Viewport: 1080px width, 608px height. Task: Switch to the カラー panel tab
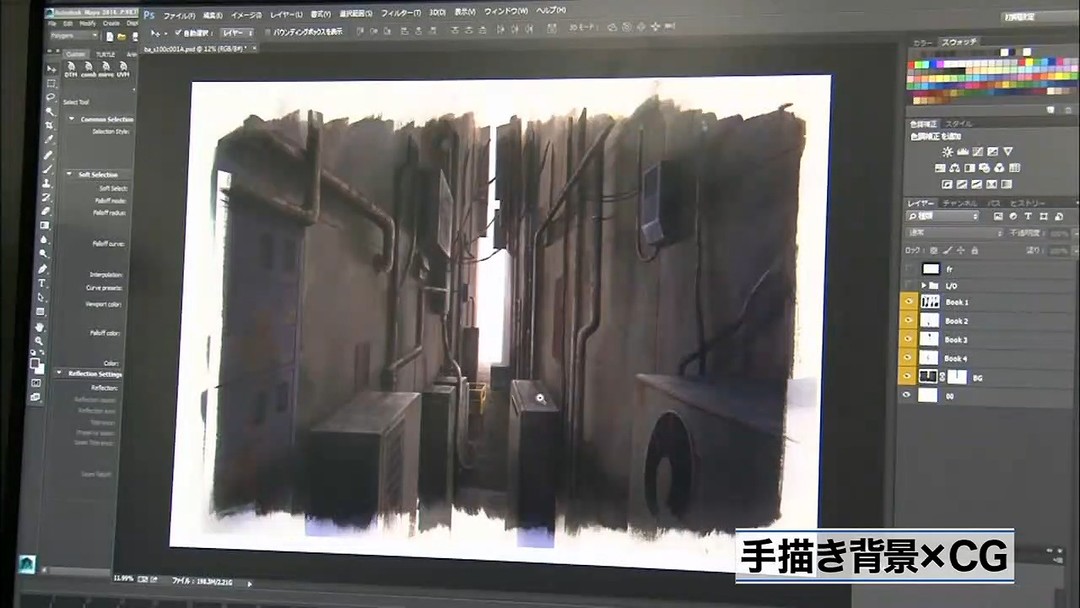point(922,43)
